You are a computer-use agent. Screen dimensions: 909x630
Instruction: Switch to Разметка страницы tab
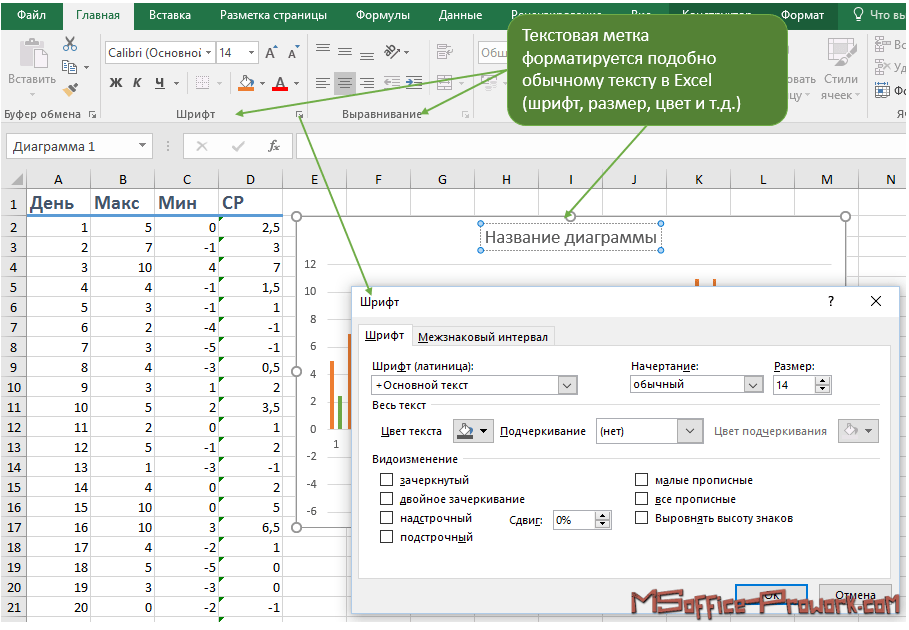tap(273, 15)
